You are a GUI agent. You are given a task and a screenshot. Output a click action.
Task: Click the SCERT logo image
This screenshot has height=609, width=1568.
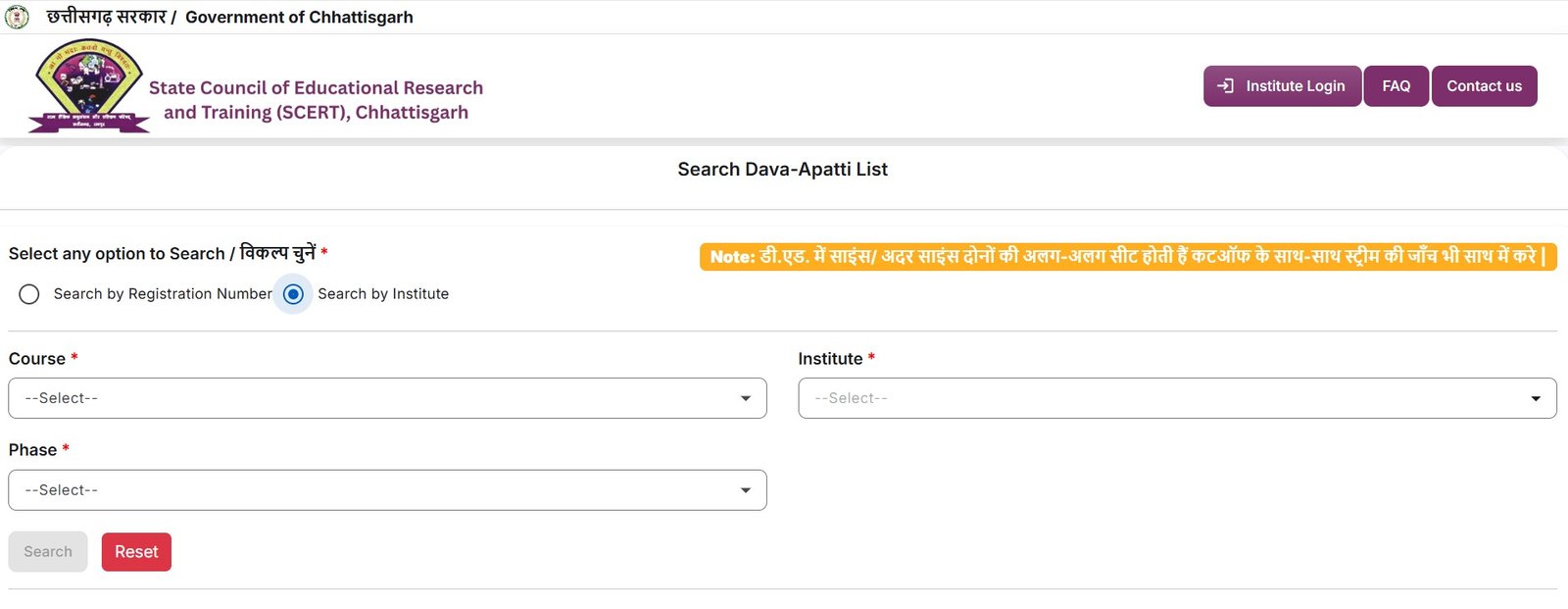pyautogui.click(x=88, y=86)
